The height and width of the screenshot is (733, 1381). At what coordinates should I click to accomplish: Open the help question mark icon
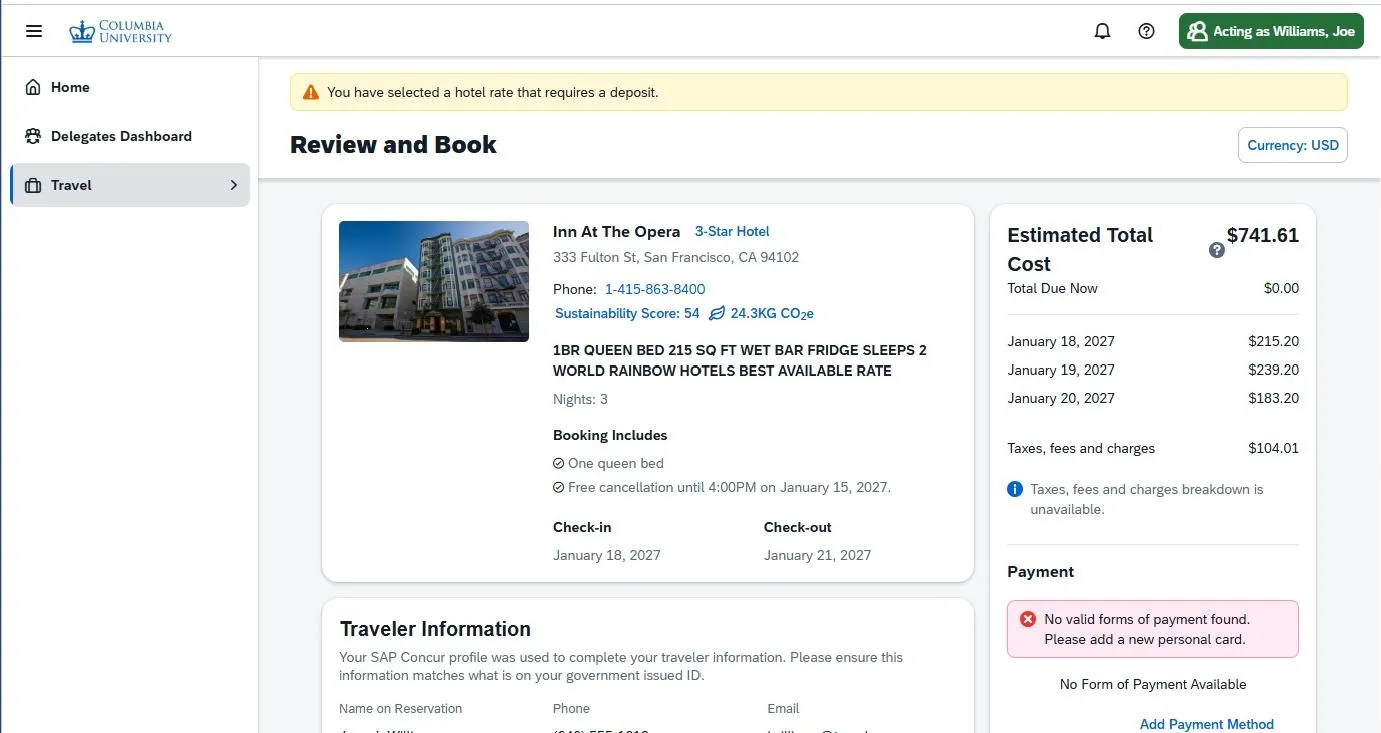coord(1147,31)
